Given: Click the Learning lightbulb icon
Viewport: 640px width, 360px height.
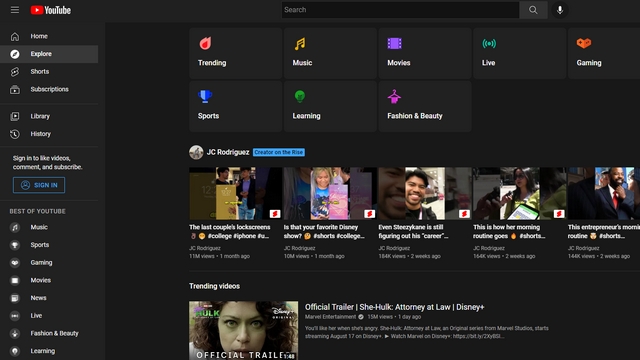Looking at the screenshot, I should (300, 96).
